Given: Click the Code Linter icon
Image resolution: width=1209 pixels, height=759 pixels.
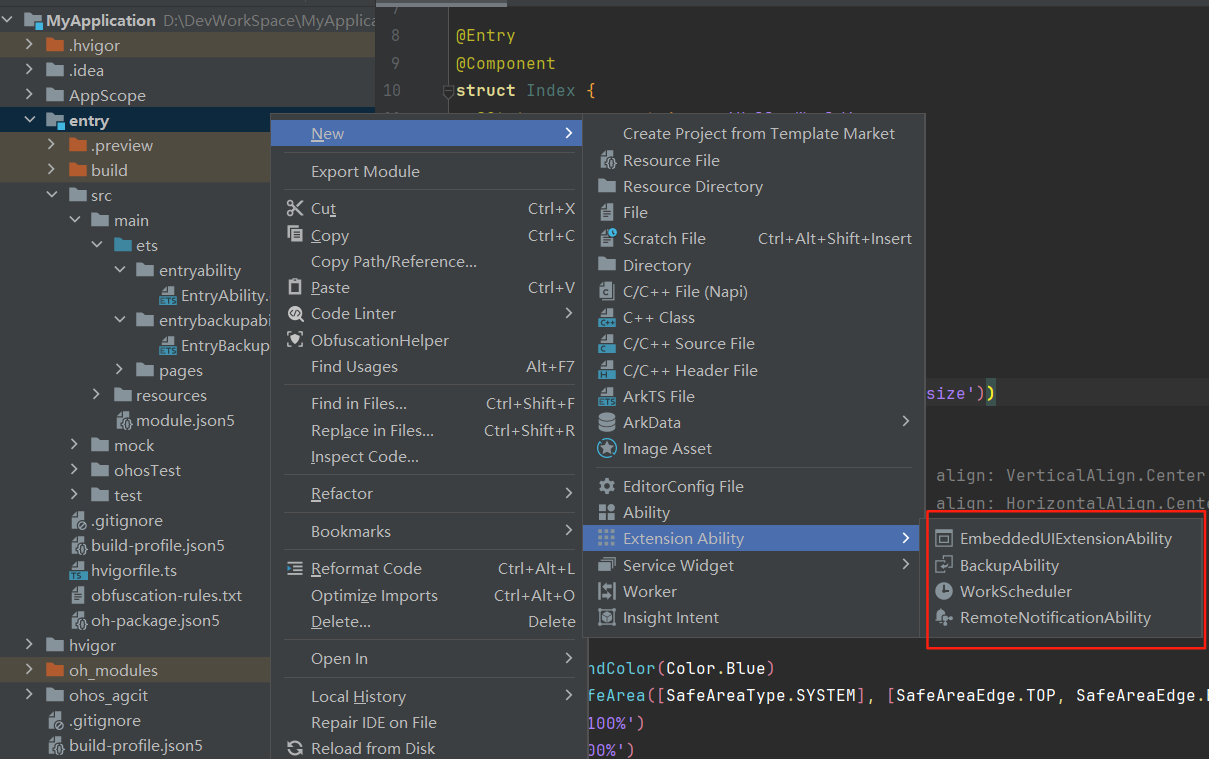Looking at the screenshot, I should 294,313.
